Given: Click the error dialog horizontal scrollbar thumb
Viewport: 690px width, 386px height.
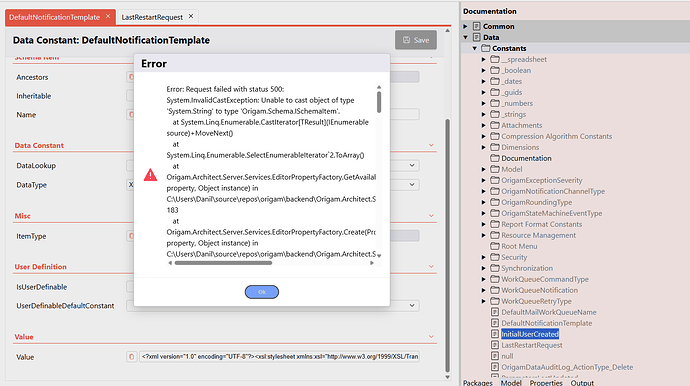Looking at the screenshot, I should click(223, 263).
